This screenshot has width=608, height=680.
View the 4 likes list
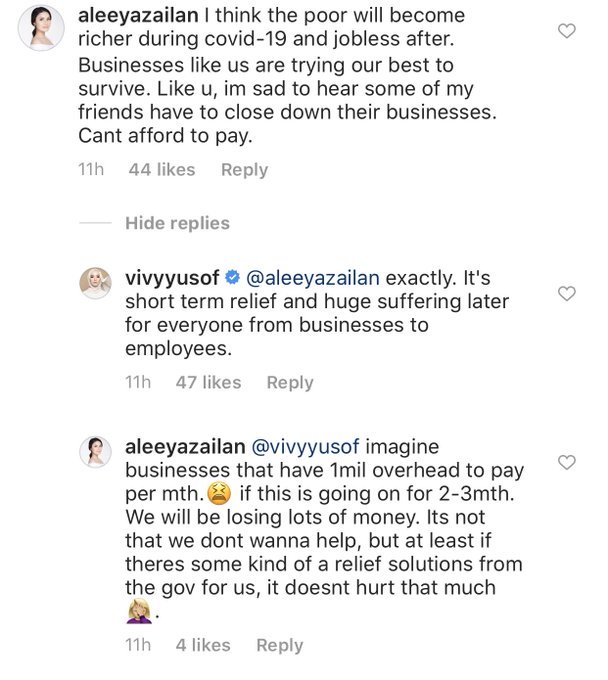click(203, 646)
